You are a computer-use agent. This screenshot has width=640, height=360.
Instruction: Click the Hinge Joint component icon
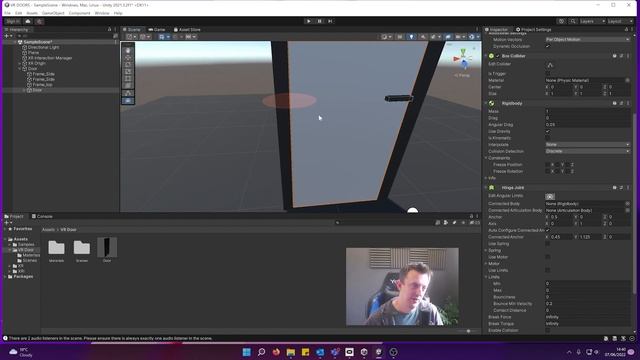(x=491, y=188)
